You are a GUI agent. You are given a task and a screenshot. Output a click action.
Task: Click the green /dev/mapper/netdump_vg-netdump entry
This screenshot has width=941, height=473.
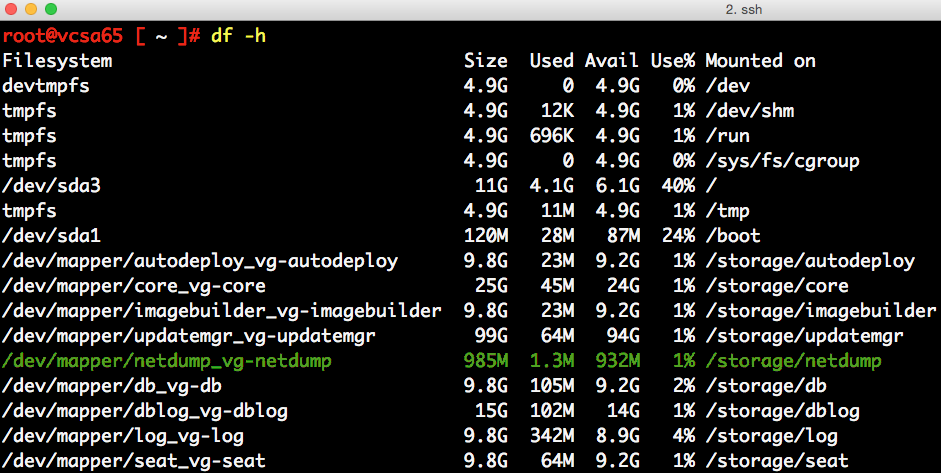[x=166, y=361]
